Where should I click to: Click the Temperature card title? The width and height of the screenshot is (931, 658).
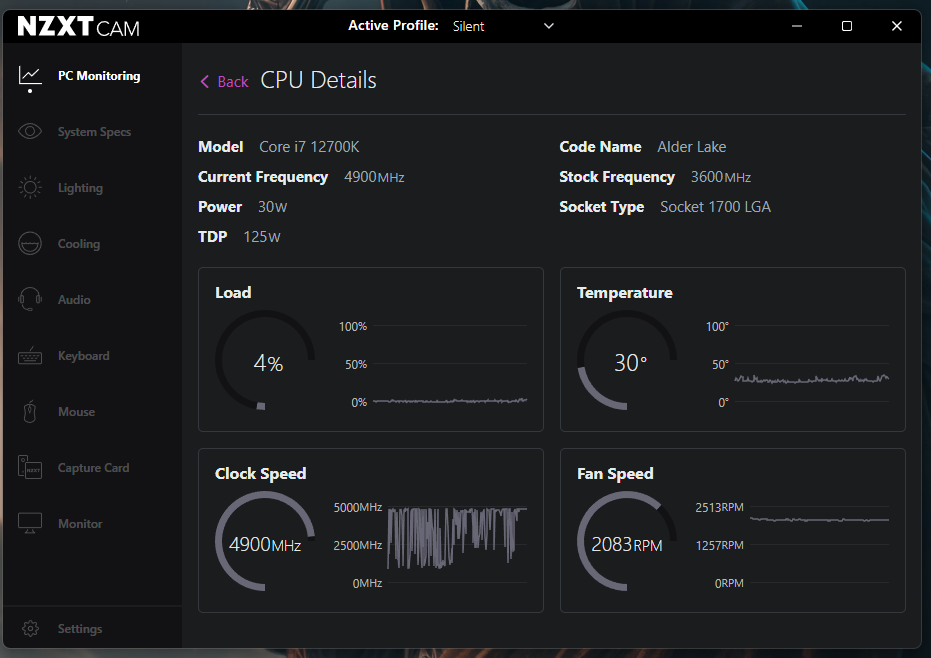coord(625,293)
